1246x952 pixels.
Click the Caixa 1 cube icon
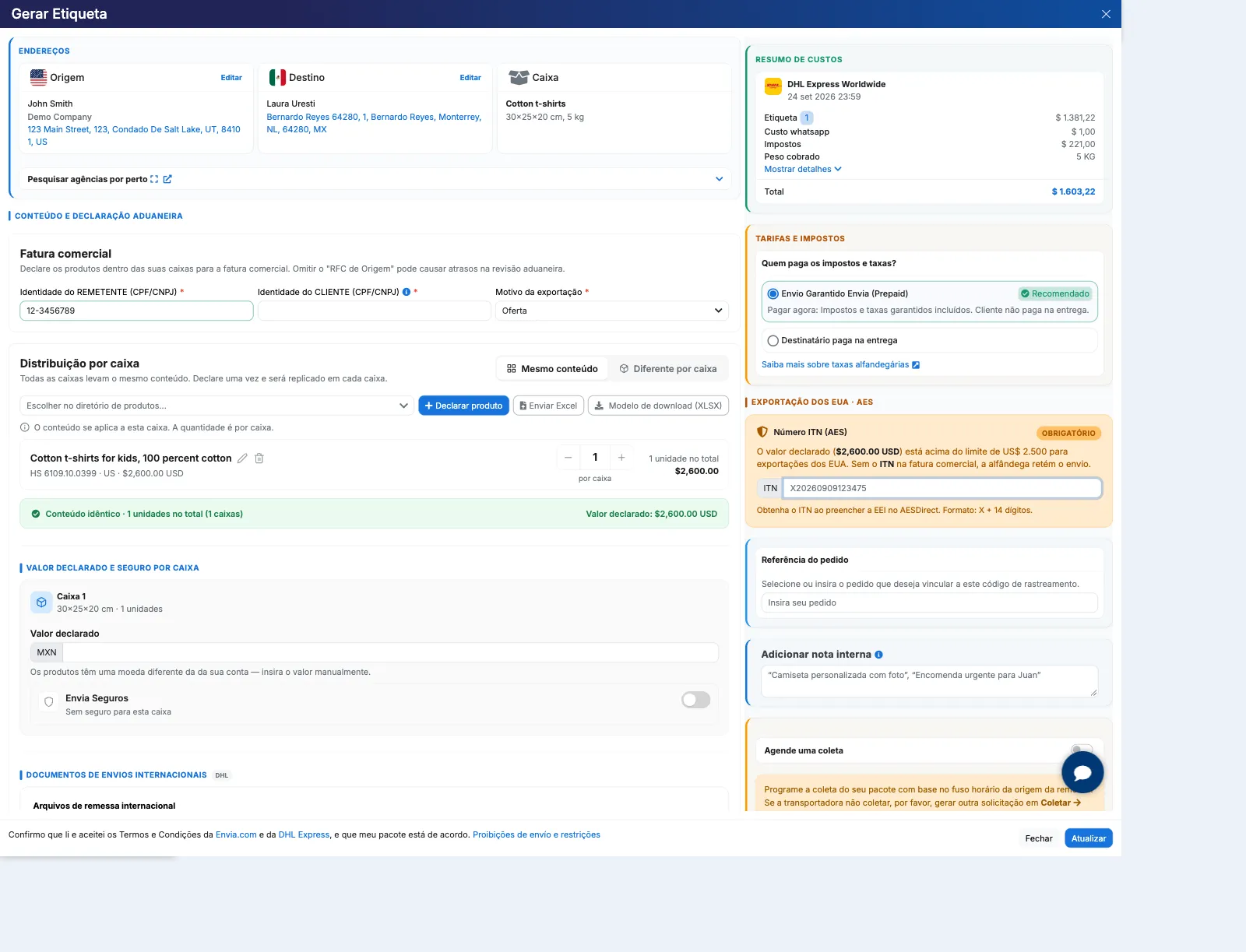point(41,602)
